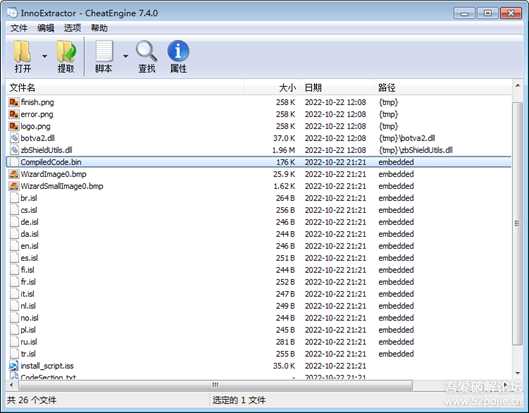Click the tr.isl file name
The height and width of the screenshot is (413, 529).
[28, 354]
